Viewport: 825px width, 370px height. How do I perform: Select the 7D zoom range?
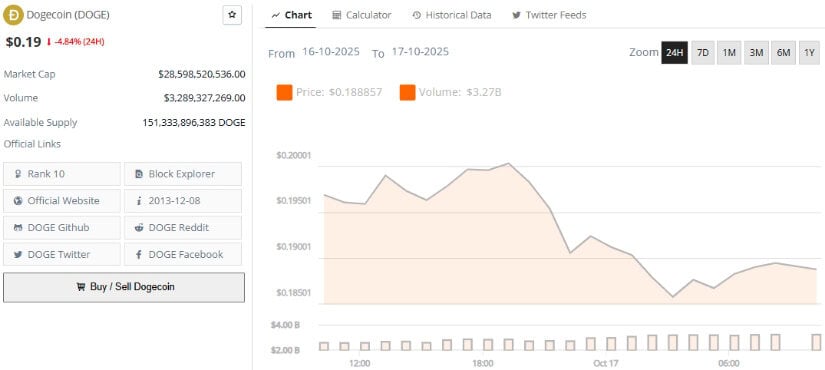click(703, 53)
